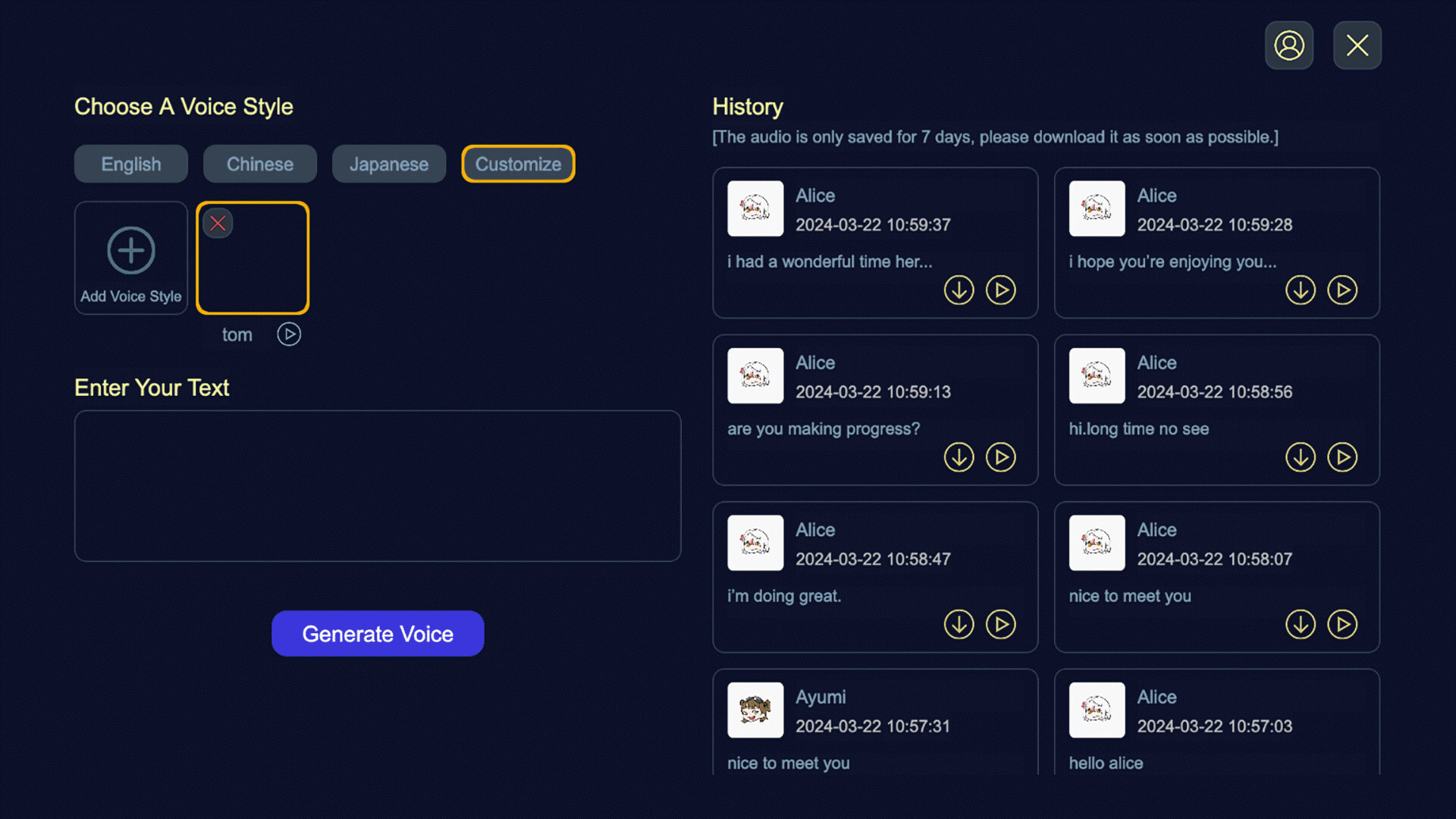Play the 'are you making progress?' audio
1456x819 pixels.
point(1000,457)
